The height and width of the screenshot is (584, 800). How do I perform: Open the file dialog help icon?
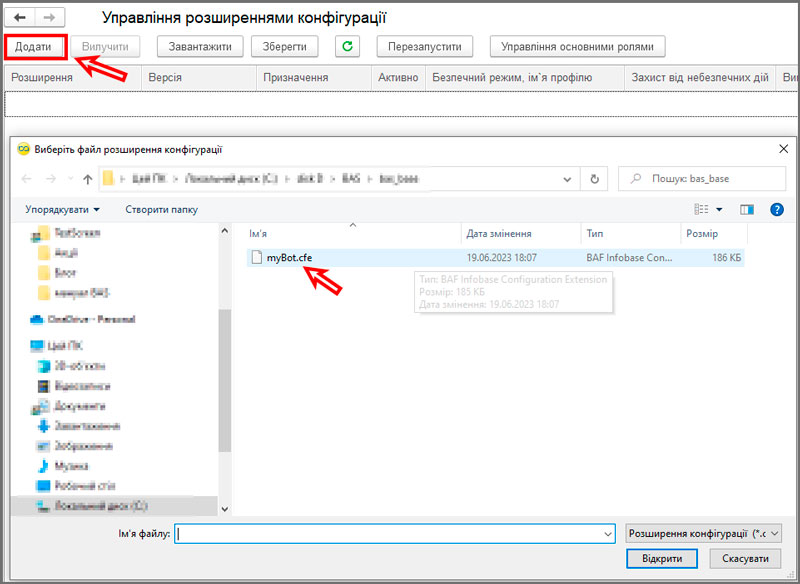[776, 209]
